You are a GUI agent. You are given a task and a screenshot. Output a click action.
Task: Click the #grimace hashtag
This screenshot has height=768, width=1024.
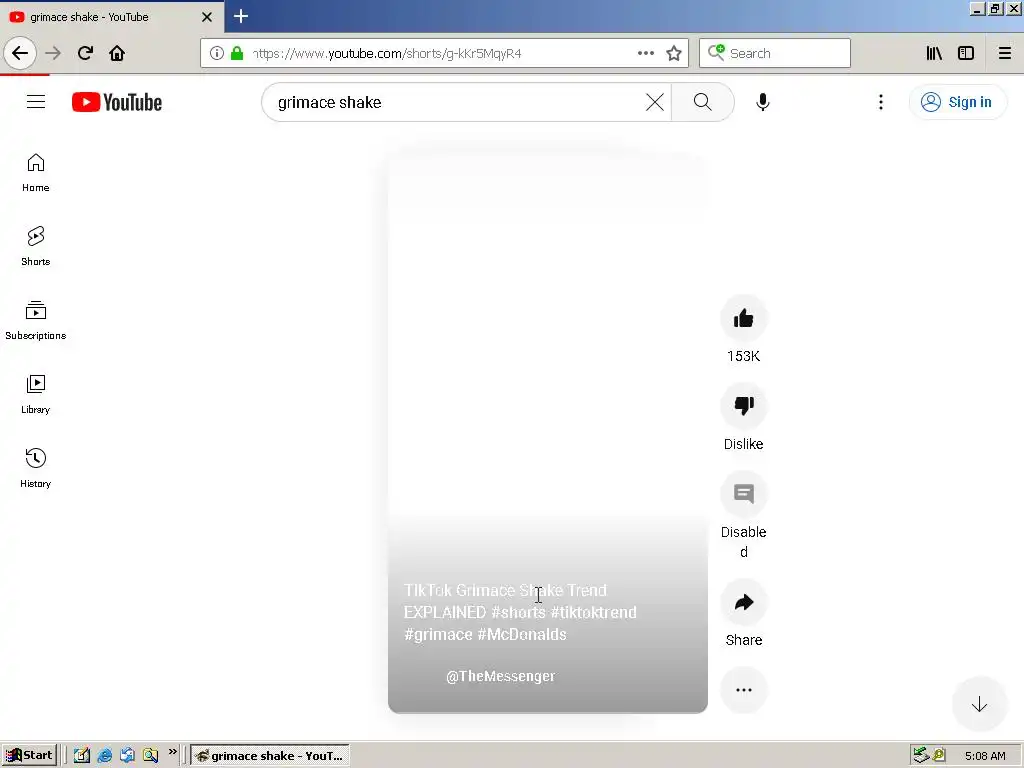(438, 635)
